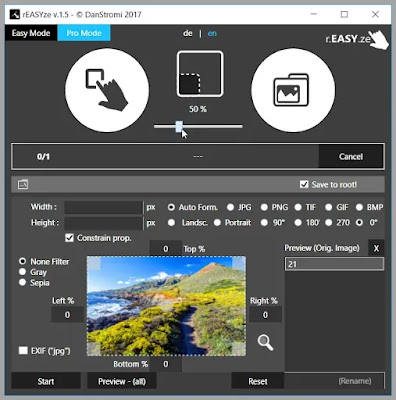This screenshot has height=400, width=396.
Task: Select Landsc. orientation radio button
Action: pos(171,222)
